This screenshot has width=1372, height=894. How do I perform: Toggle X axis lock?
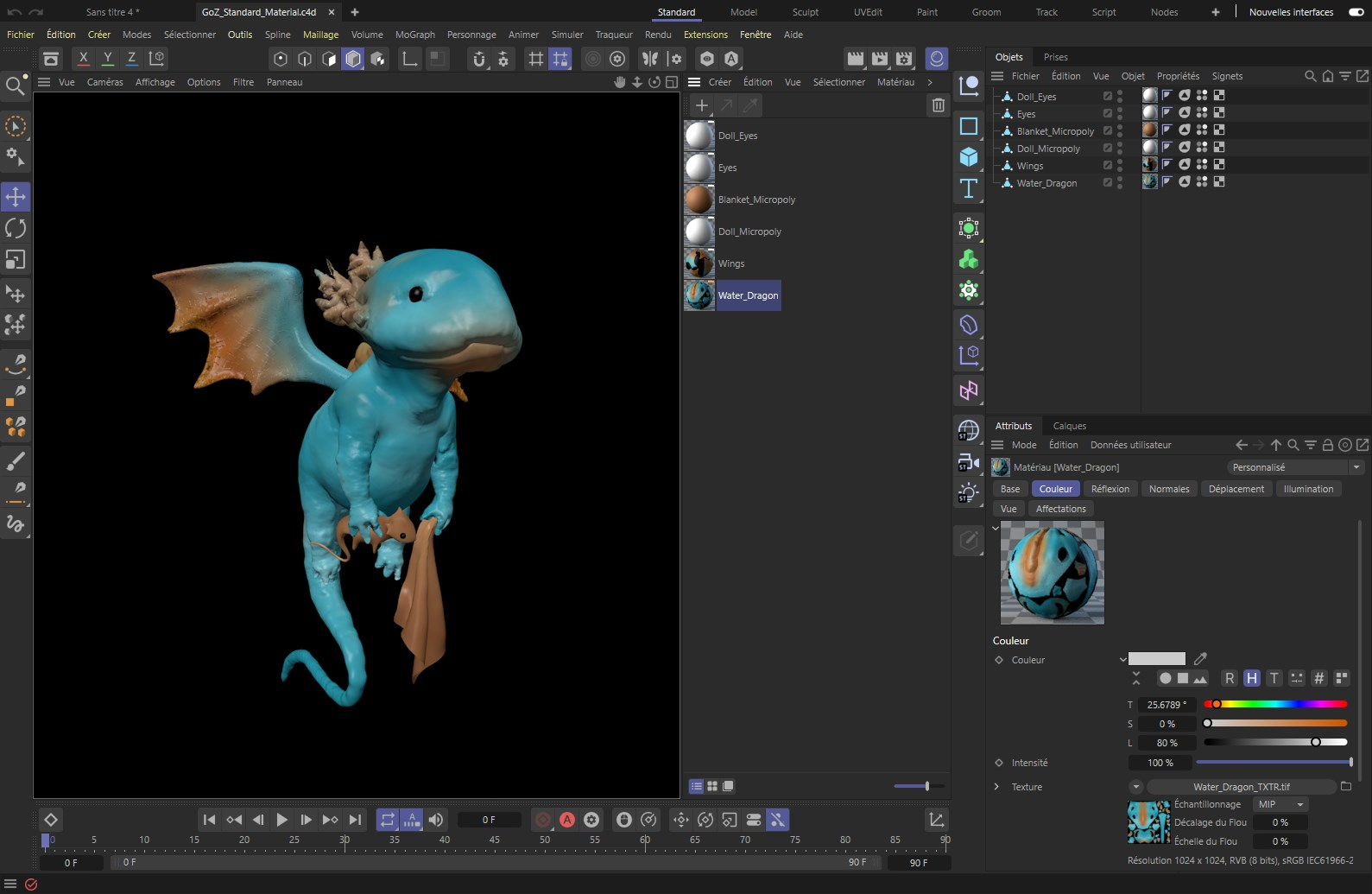(x=83, y=58)
